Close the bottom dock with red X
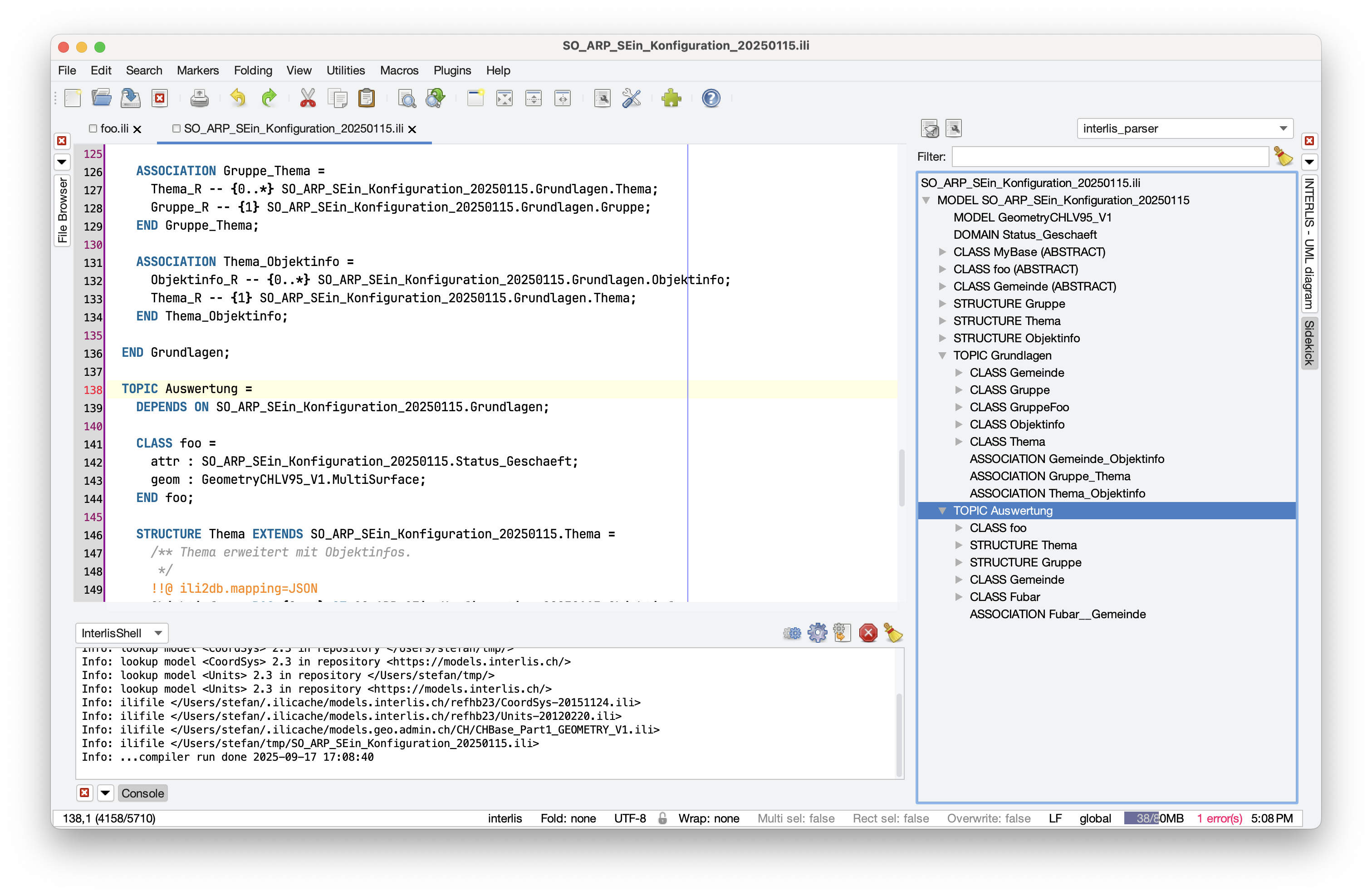 84,793
